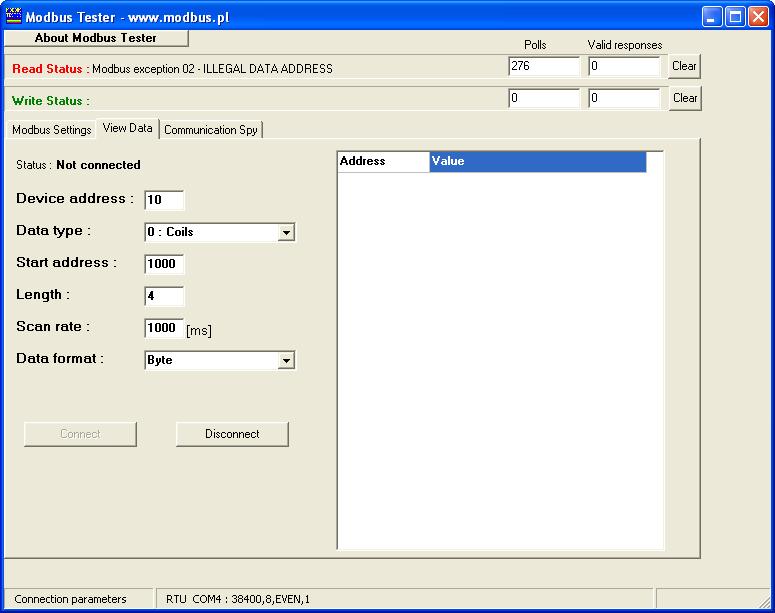Expand the Data format Byte dropdown arrow
Screen dimensions: 775x613
tap(286, 360)
